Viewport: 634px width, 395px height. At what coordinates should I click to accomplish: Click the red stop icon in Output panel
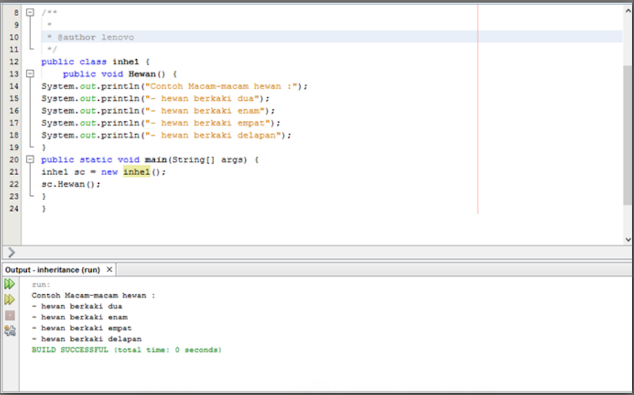10,315
